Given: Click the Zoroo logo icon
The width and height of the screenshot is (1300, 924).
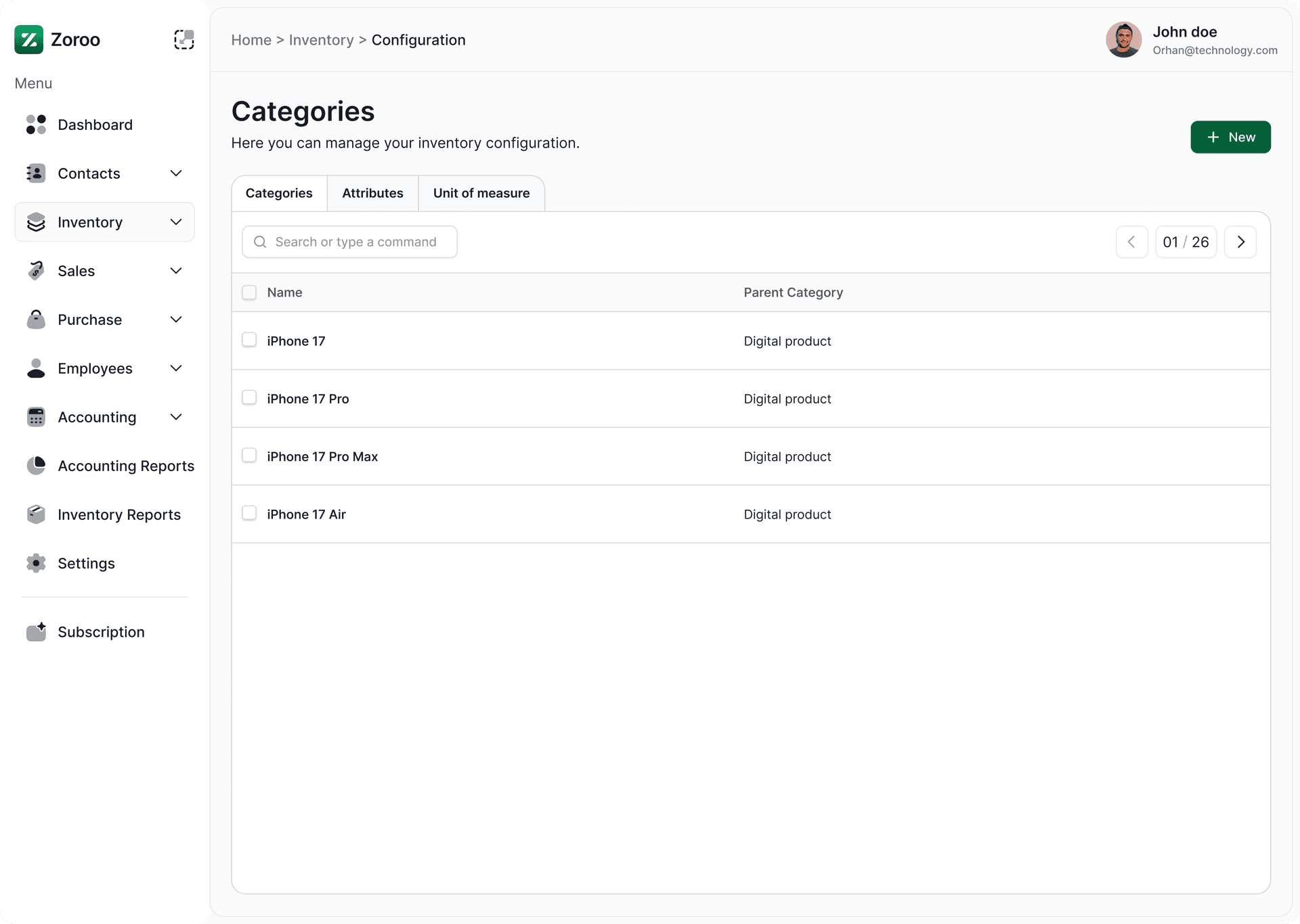Looking at the screenshot, I should pyautogui.click(x=28, y=40).
